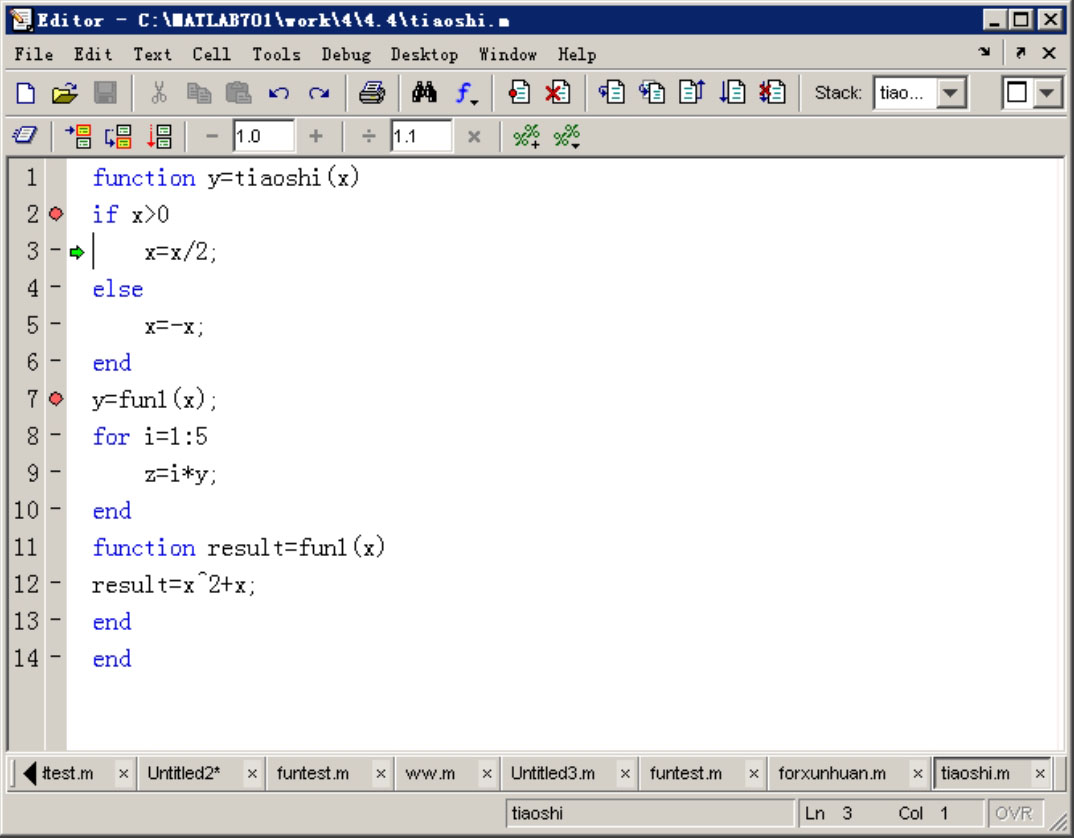The height and width of the screenshot is (838, 1074).
Task: Open Find with the binoculars icon
Action: click(x=424, y=93)
